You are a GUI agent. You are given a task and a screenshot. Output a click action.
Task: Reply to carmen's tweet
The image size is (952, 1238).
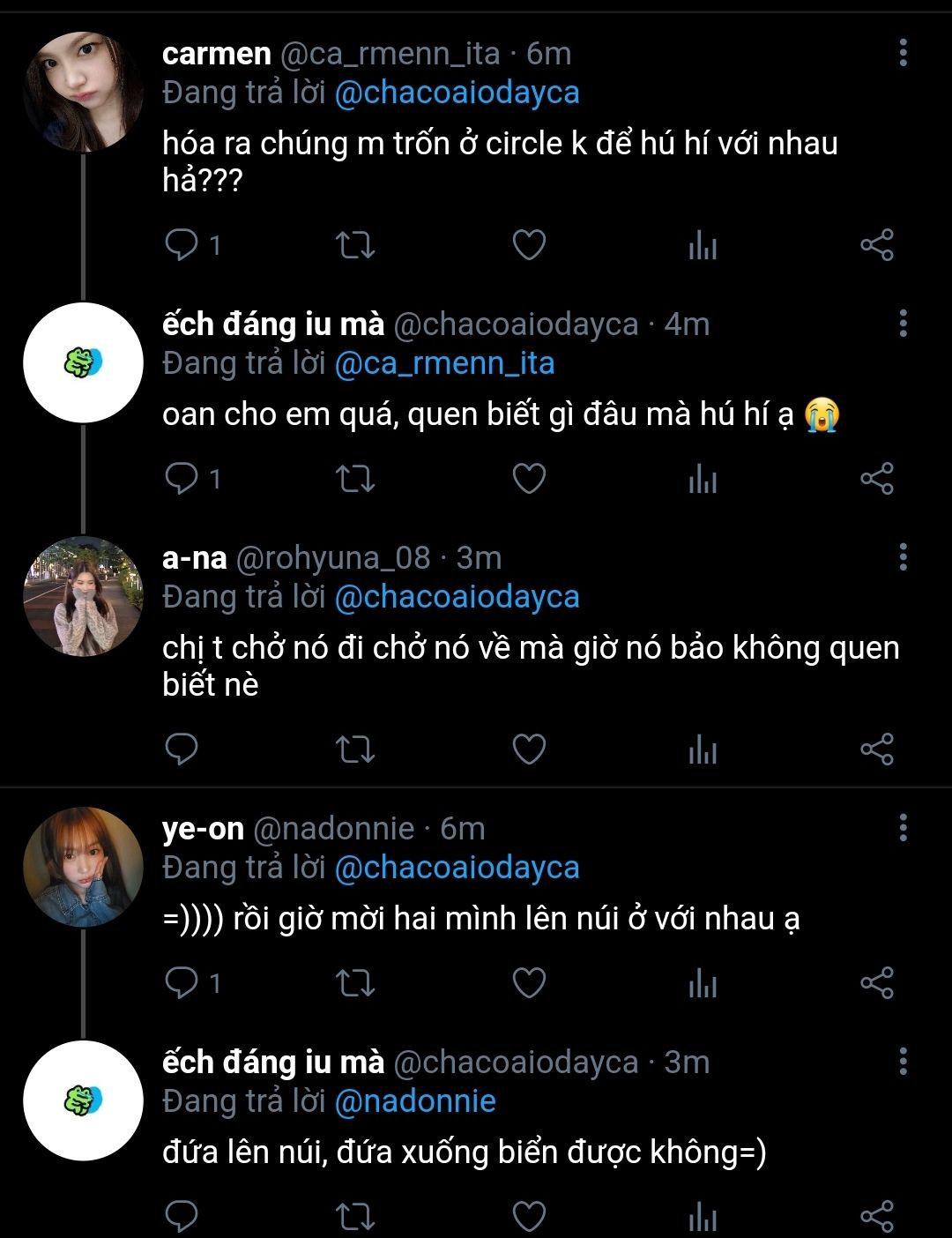182,244
